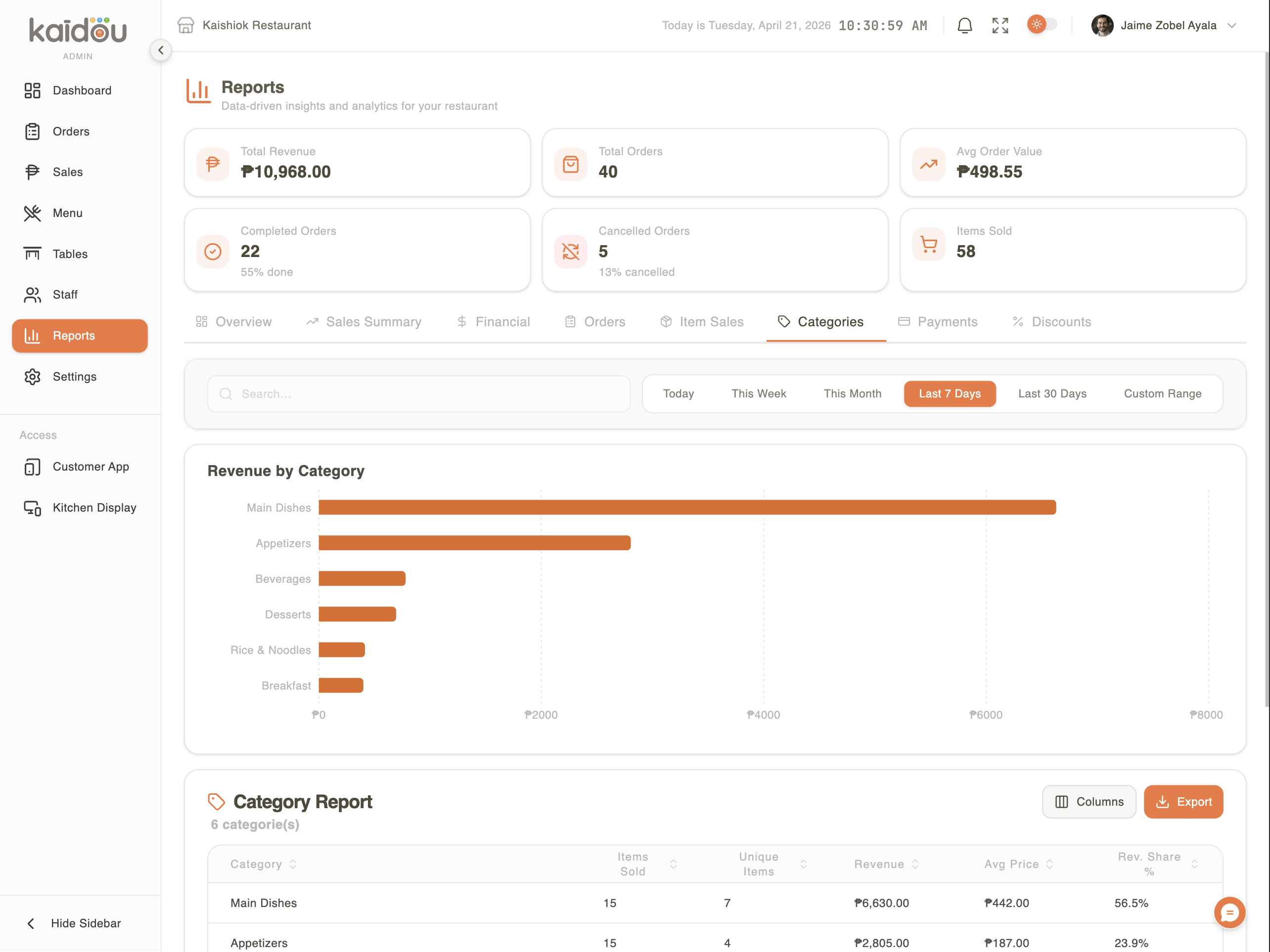Image resolution: width=1270 pixels, height=952 pixels.
Task: Launch the Customer App
Action: coord(91,467)
